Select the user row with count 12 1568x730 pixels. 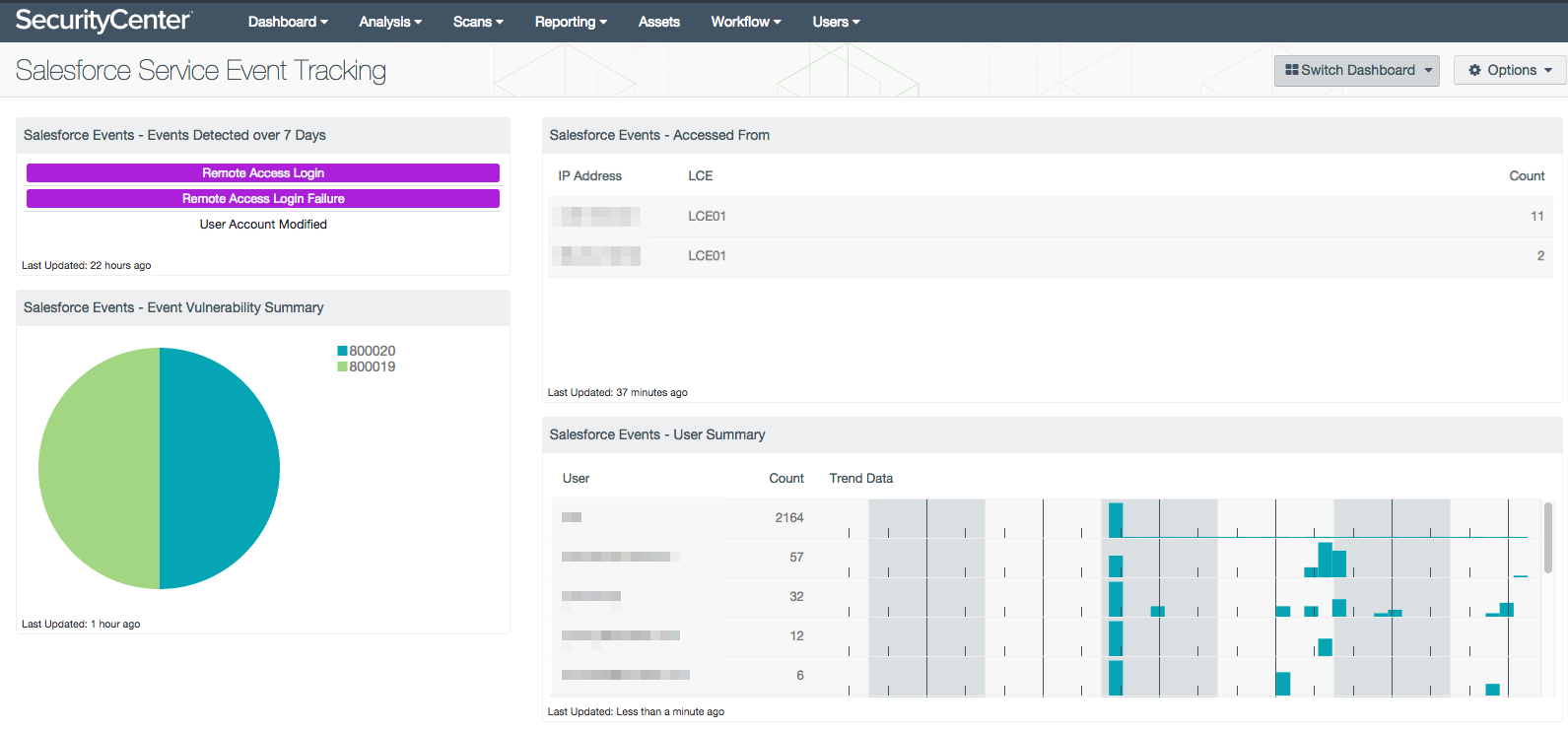point(1046,636)
